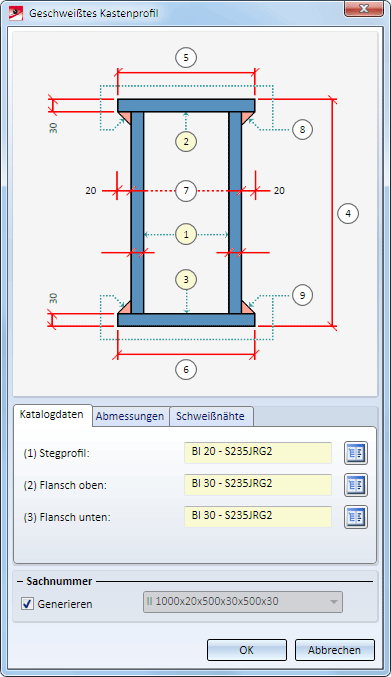Click circled number 1 in diagram
This screenshot has width=391, height=677.
click(186, 234)
